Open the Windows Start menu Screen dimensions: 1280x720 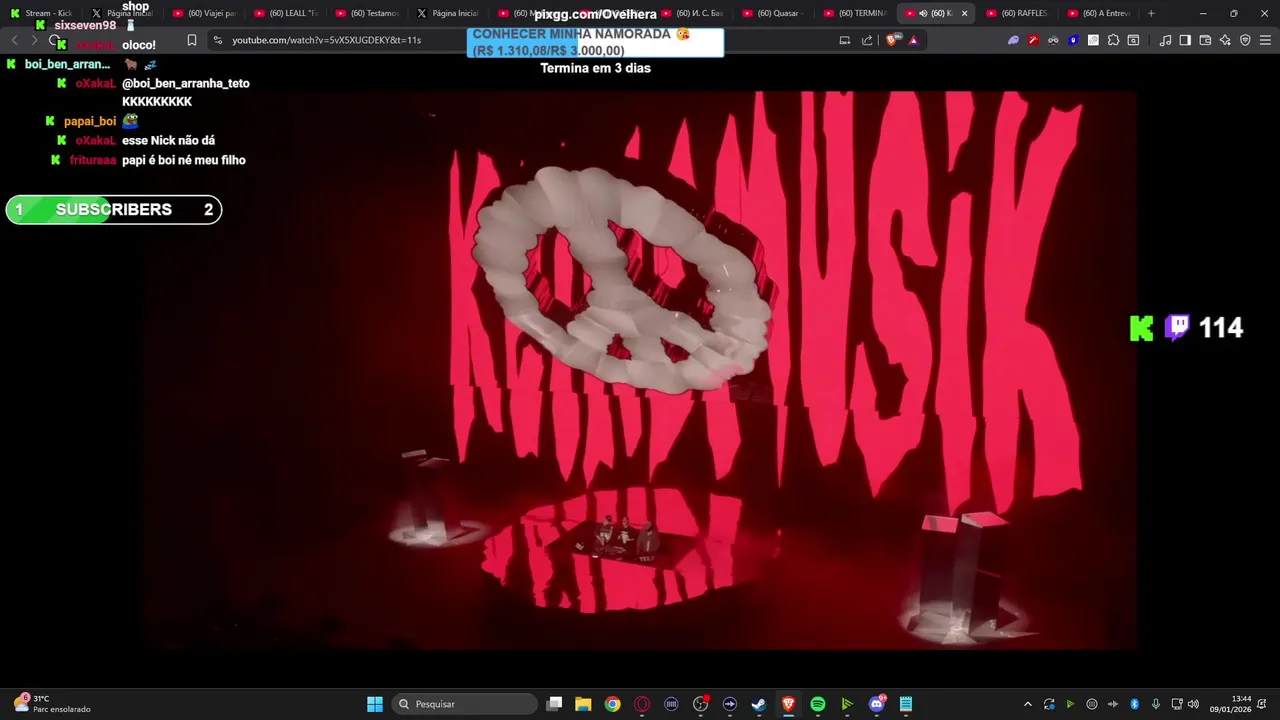[375, 704]
